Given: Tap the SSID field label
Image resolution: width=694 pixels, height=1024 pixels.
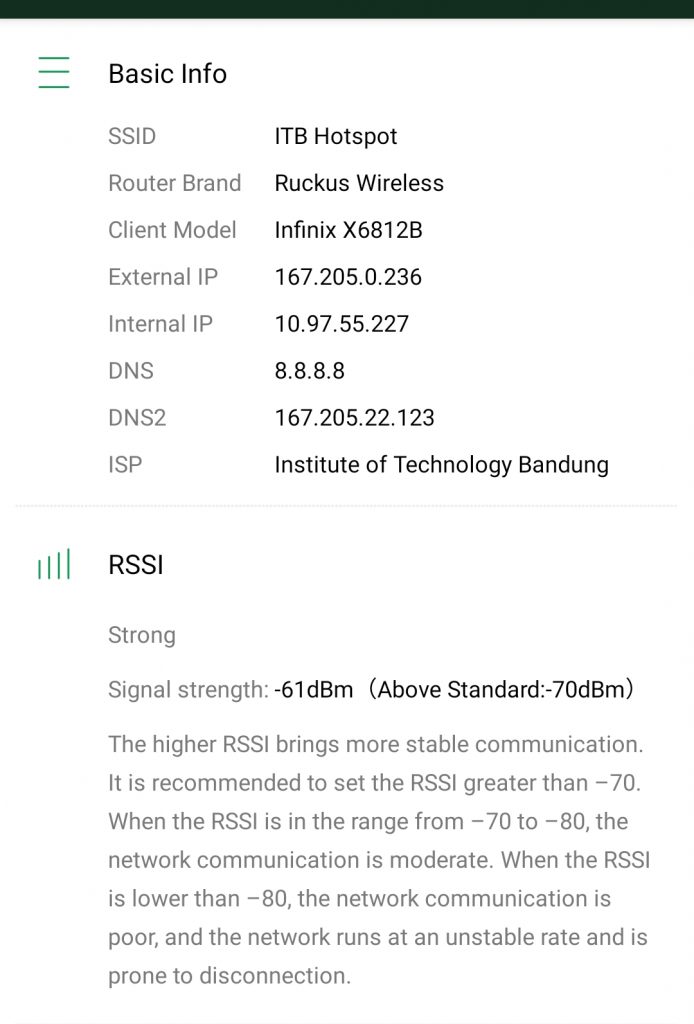Looking at the screenshot, I should (x=132, y=136).
